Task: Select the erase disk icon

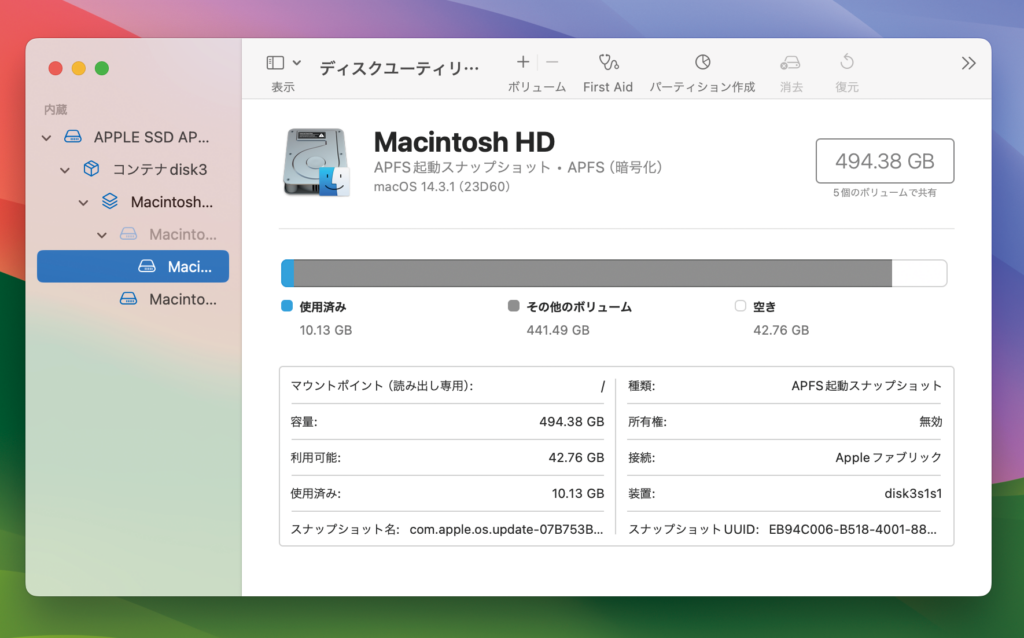Action: click(790, 63)
